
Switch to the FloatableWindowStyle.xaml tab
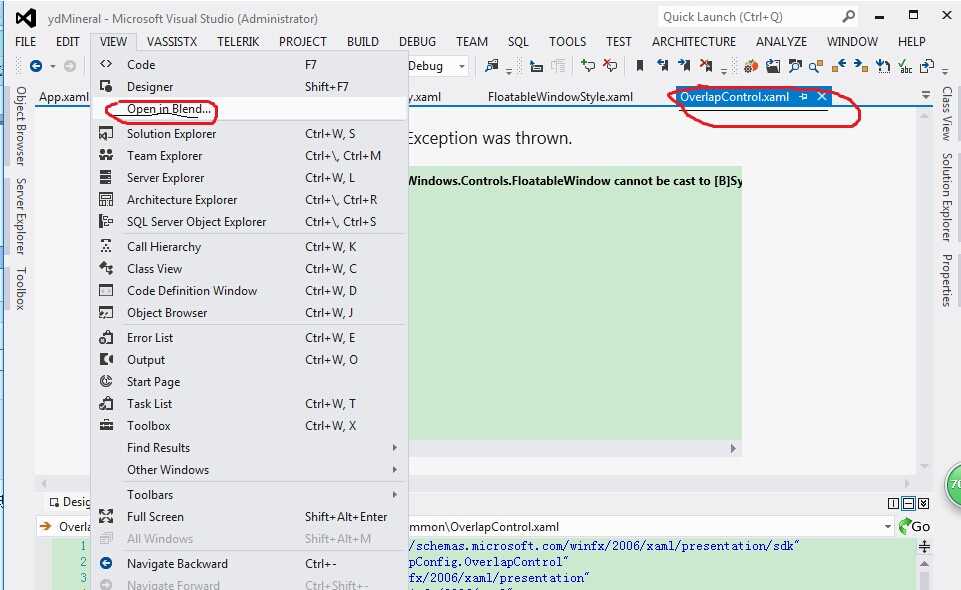(x=560, y=97)
